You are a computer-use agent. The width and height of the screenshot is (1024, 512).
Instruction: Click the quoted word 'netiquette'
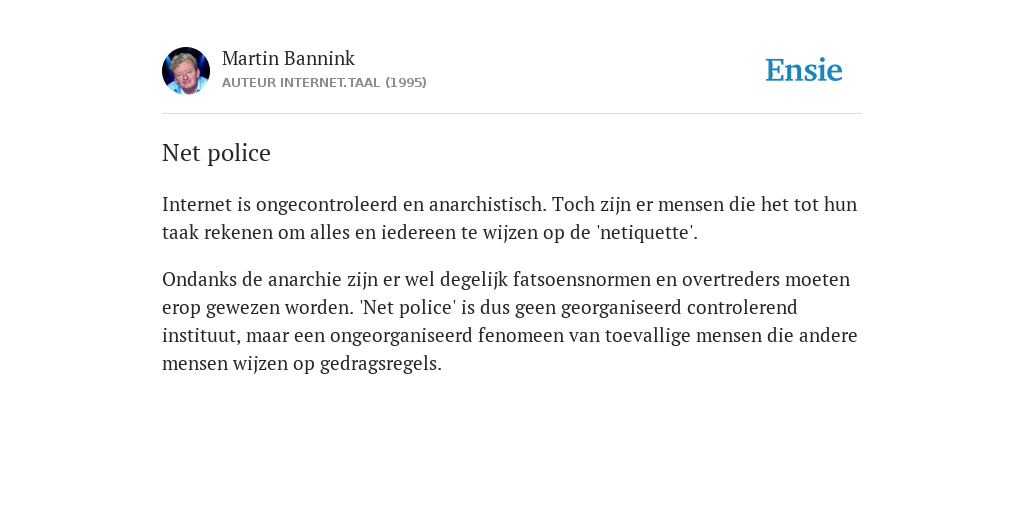pos(647,232)
